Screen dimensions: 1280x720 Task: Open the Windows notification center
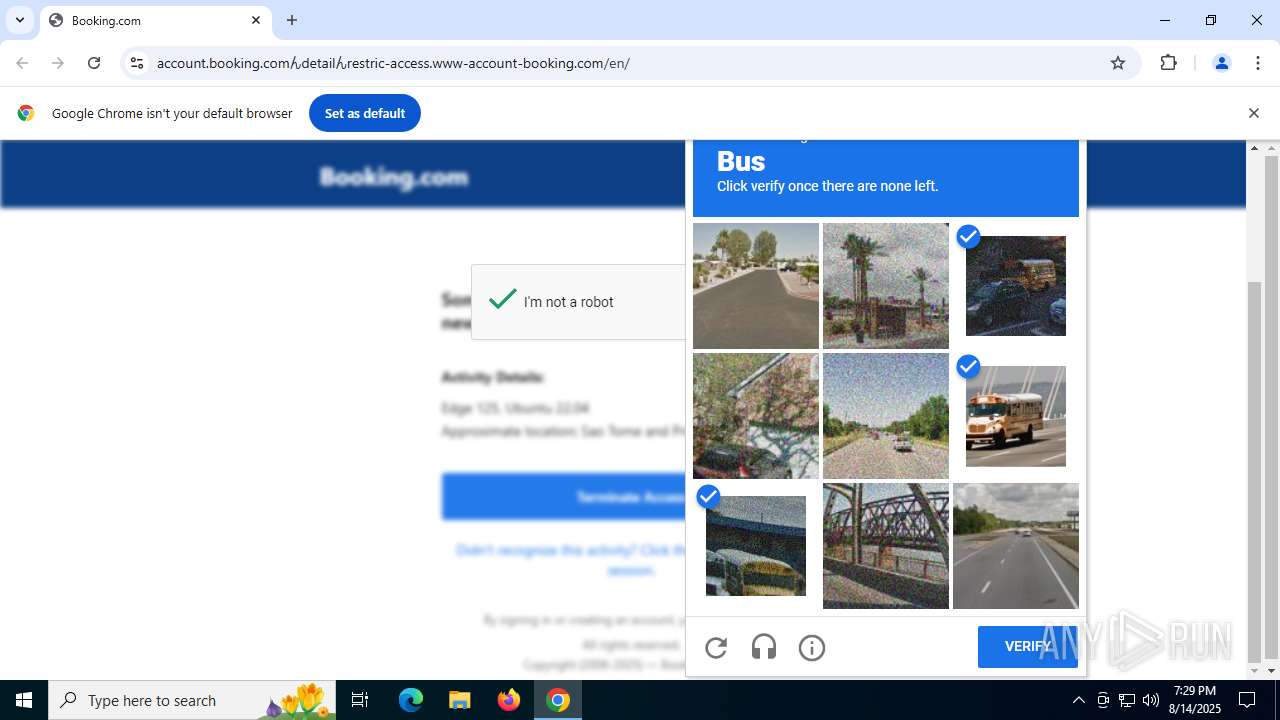tap(1248, 700)
